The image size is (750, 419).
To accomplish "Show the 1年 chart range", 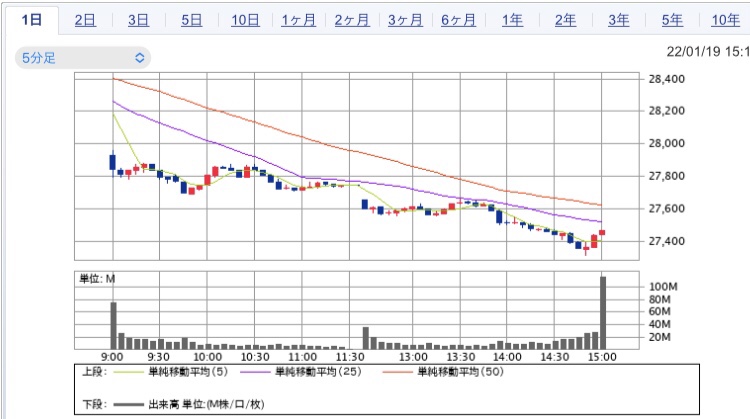I will [512, 20].
